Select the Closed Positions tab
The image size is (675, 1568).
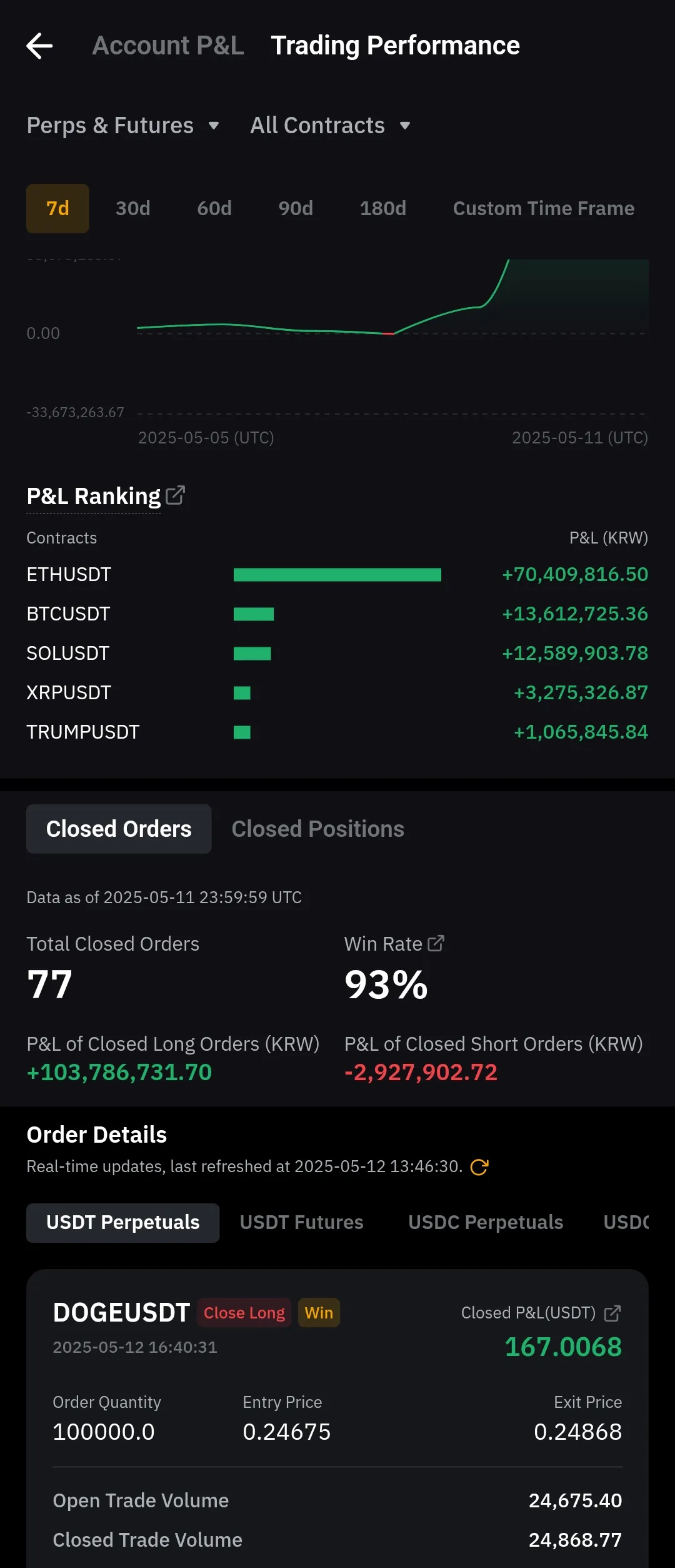tap(317, 829)
